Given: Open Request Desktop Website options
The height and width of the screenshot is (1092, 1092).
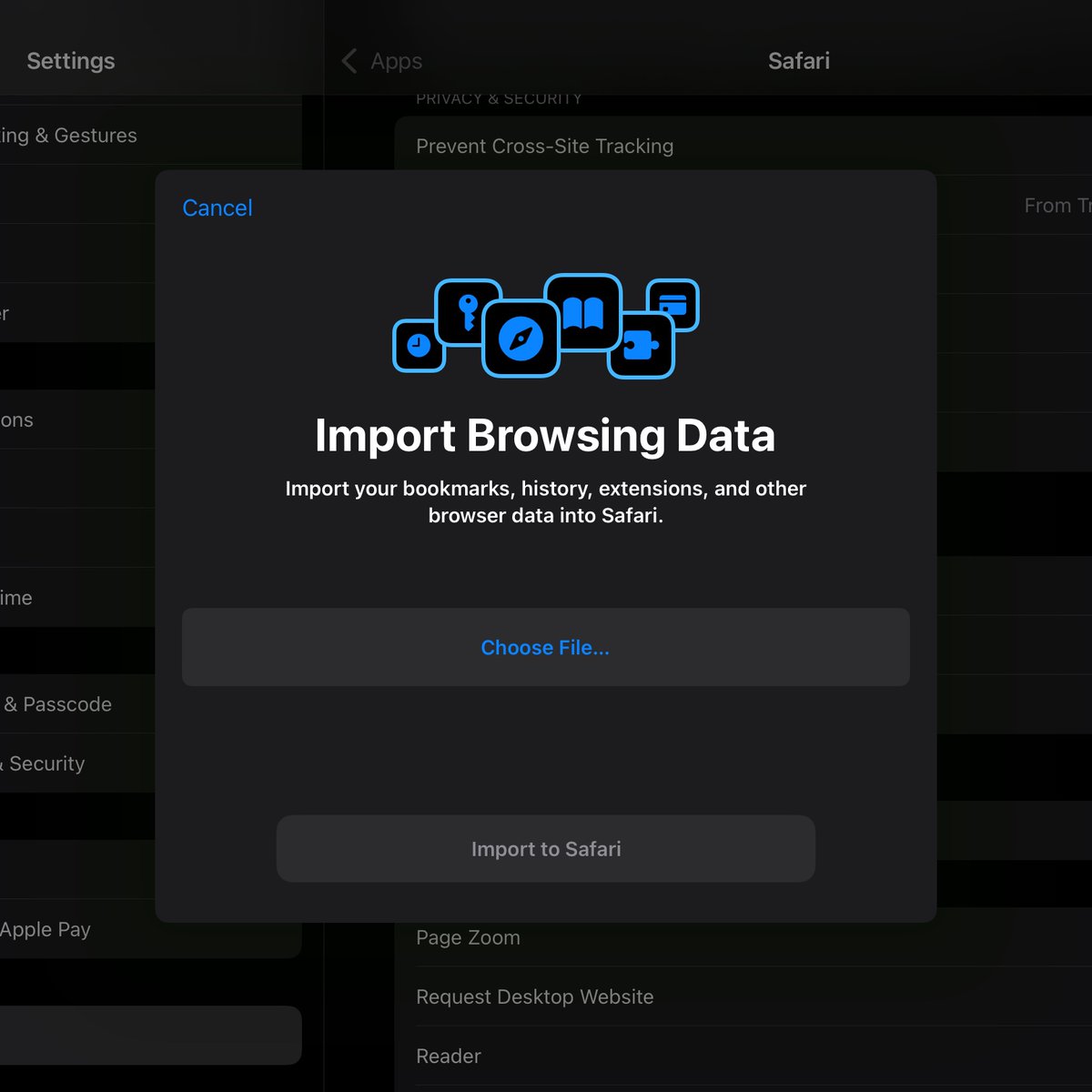Looking at the screenshot, I should 534,996.
